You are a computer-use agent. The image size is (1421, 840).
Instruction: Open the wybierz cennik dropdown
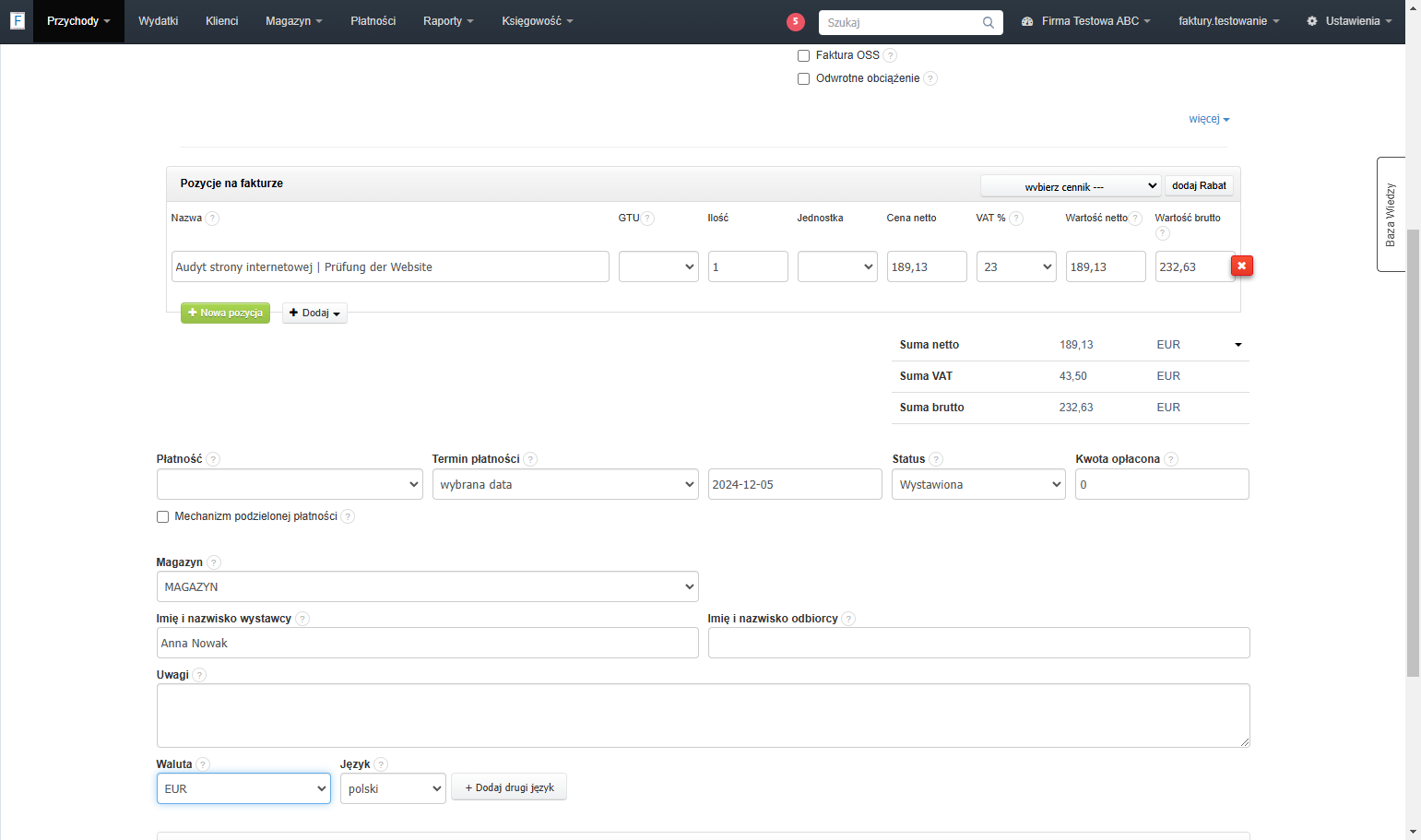coord(1070,186)
